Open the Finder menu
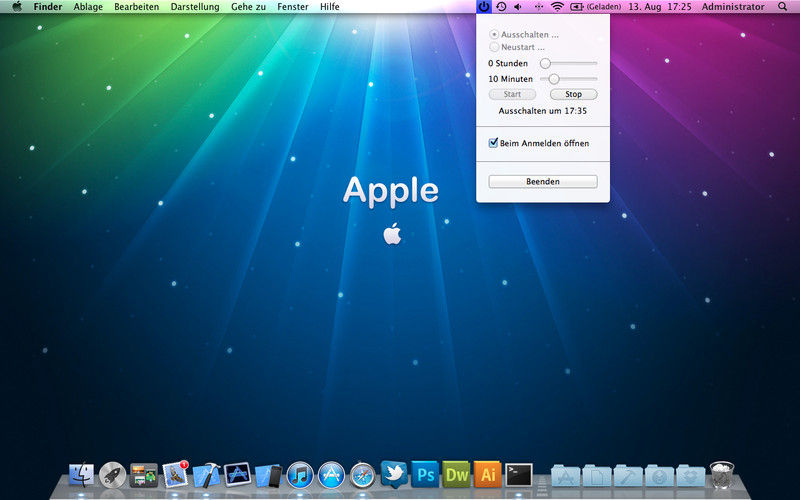 [x=47, y=7]
